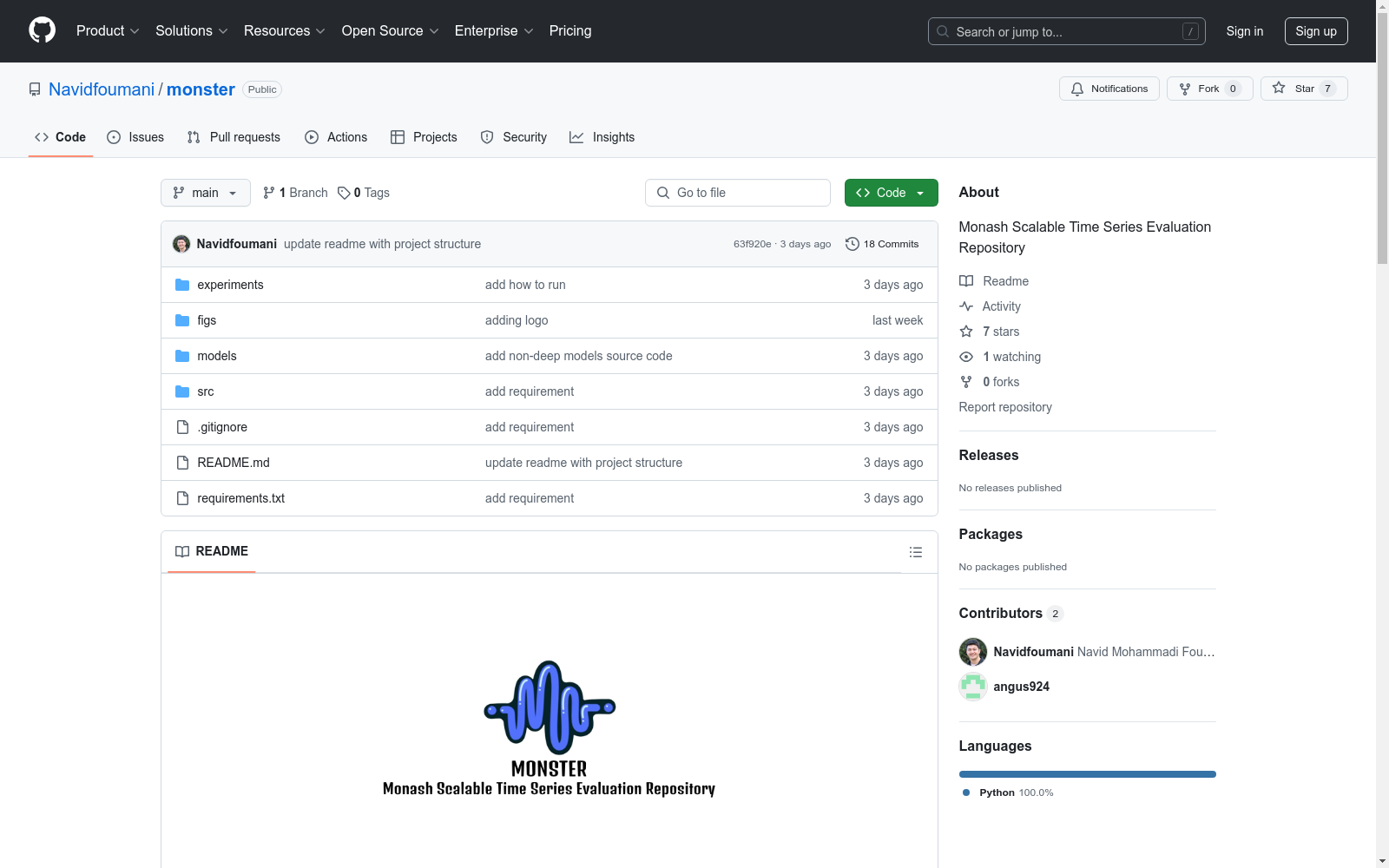The image size is (1389, 868).
Task: Click the Go to file search box
Action: (738, 193)
